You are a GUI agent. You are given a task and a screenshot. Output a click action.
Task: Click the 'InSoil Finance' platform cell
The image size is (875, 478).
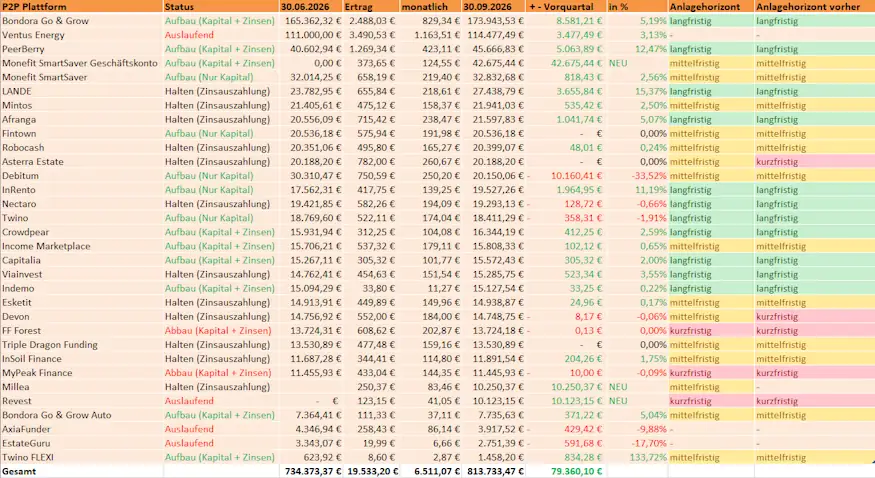coord(81,359)
